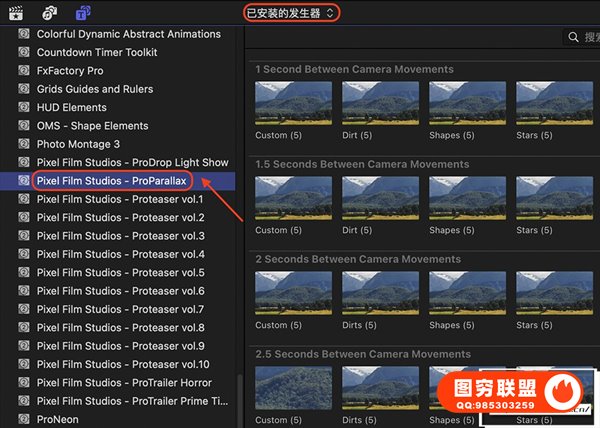Select Pixel Film Studios - ProParallax category
The width and height of the screenshot is (600, 428).
pyautogui.click(x=118, y=181)
